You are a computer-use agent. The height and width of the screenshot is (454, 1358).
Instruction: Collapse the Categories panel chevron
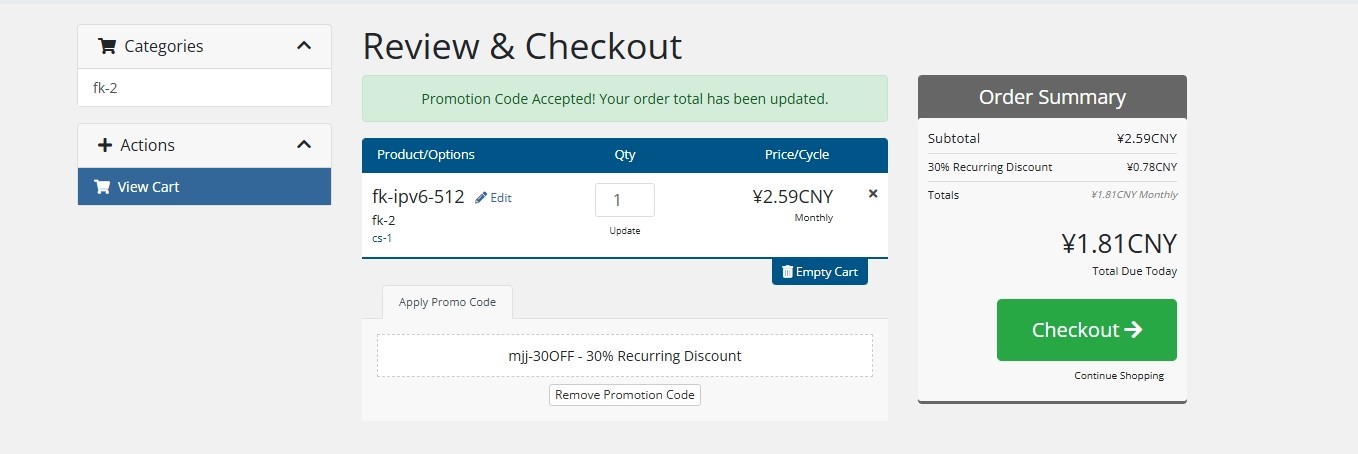pyautogui.click(x=304, y=46)
